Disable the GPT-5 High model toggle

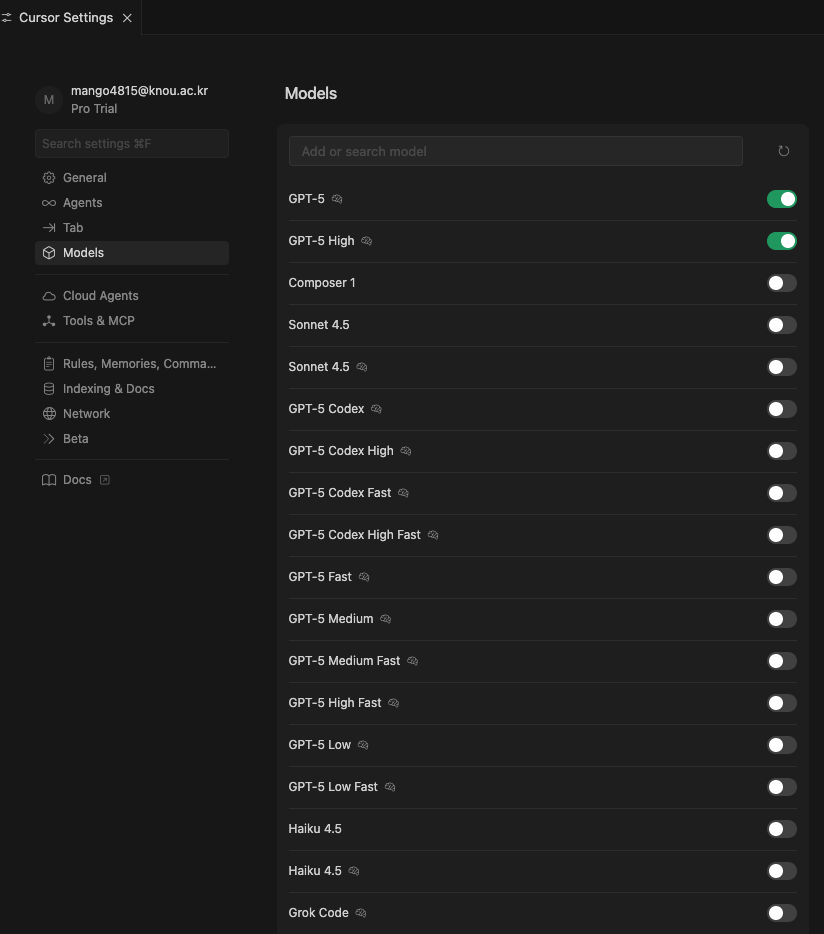782,241
